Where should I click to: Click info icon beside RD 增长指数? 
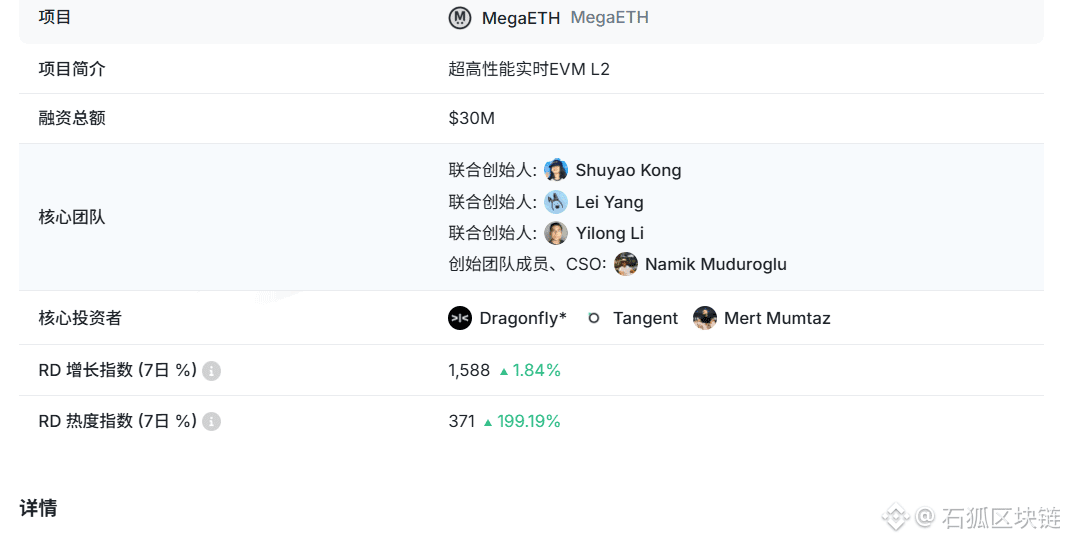click(x=211, y=371)
